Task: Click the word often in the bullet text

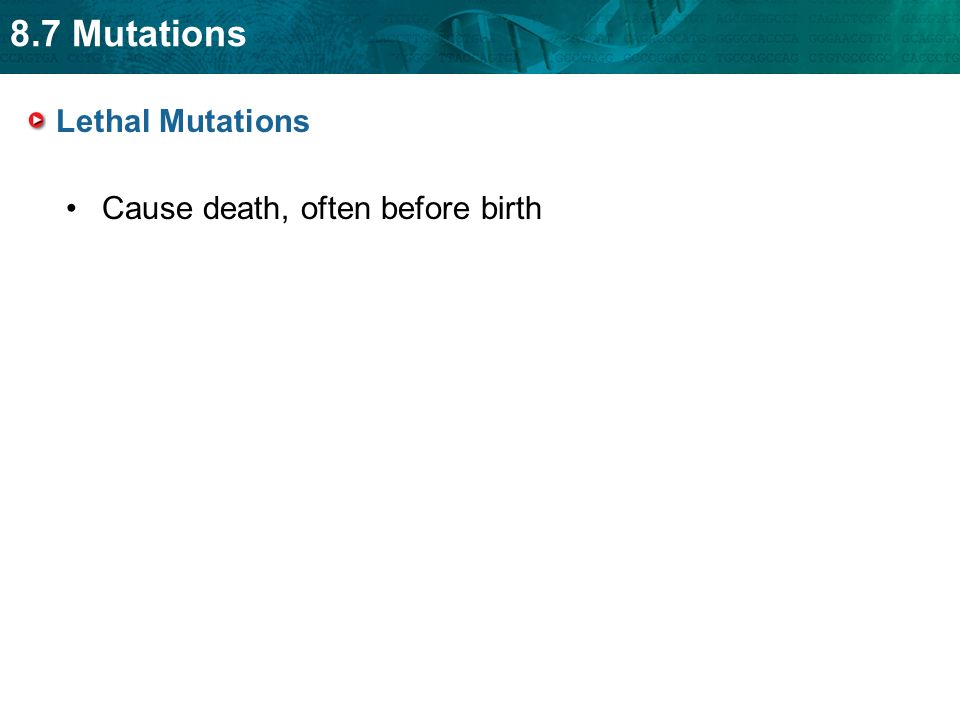Action: tap(336, 209)
